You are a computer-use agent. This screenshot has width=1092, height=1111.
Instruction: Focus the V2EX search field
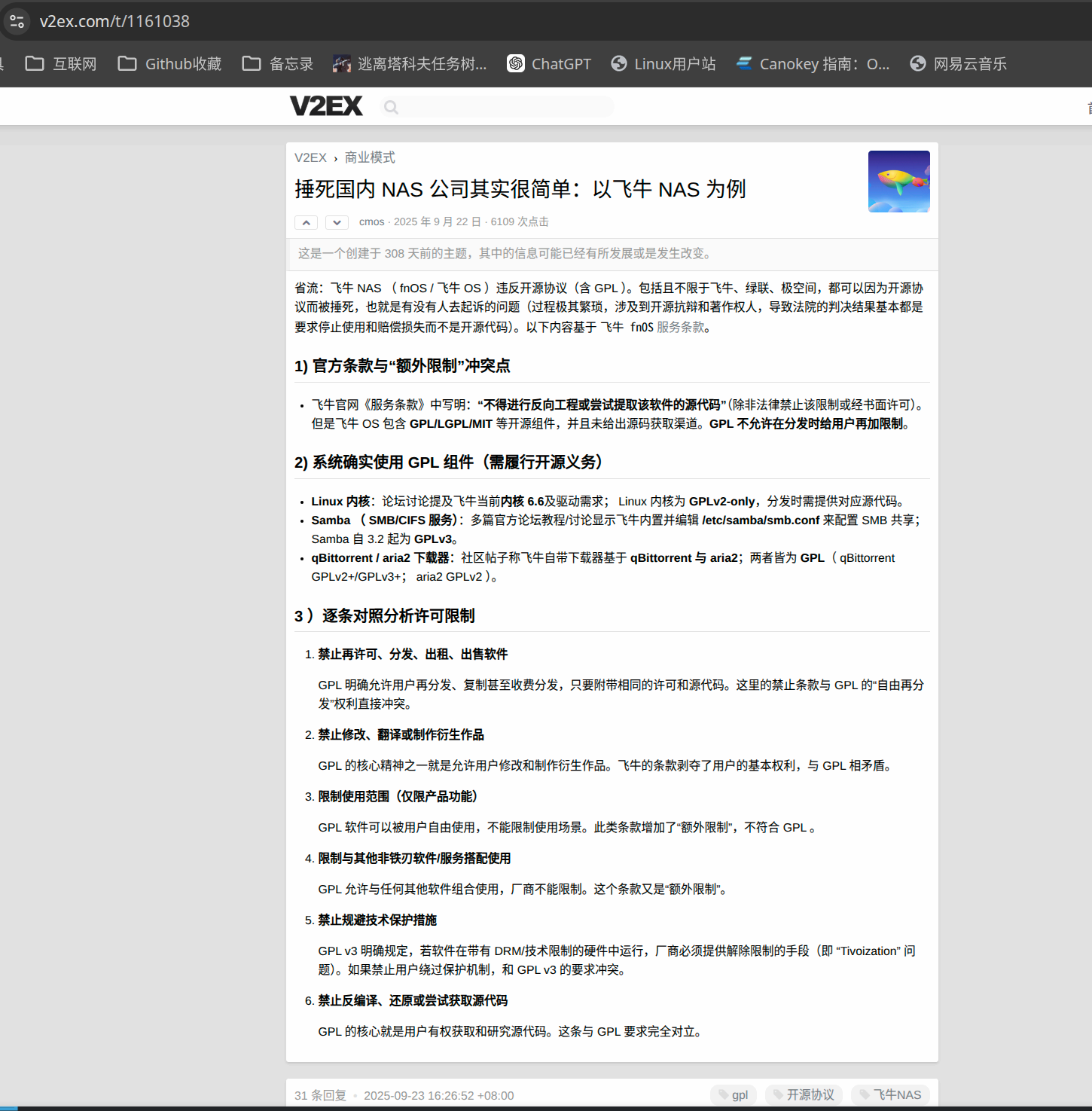pos(497,107)
